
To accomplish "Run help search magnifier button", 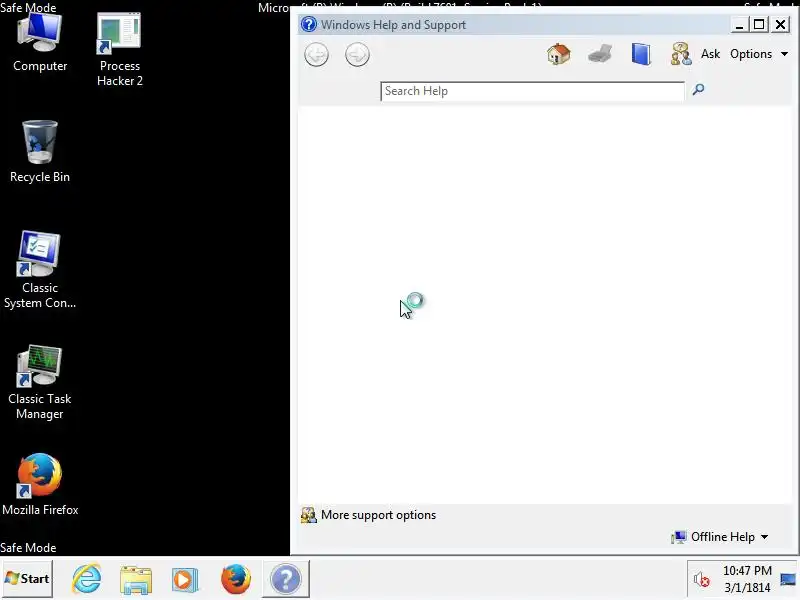I will [698, 90].
